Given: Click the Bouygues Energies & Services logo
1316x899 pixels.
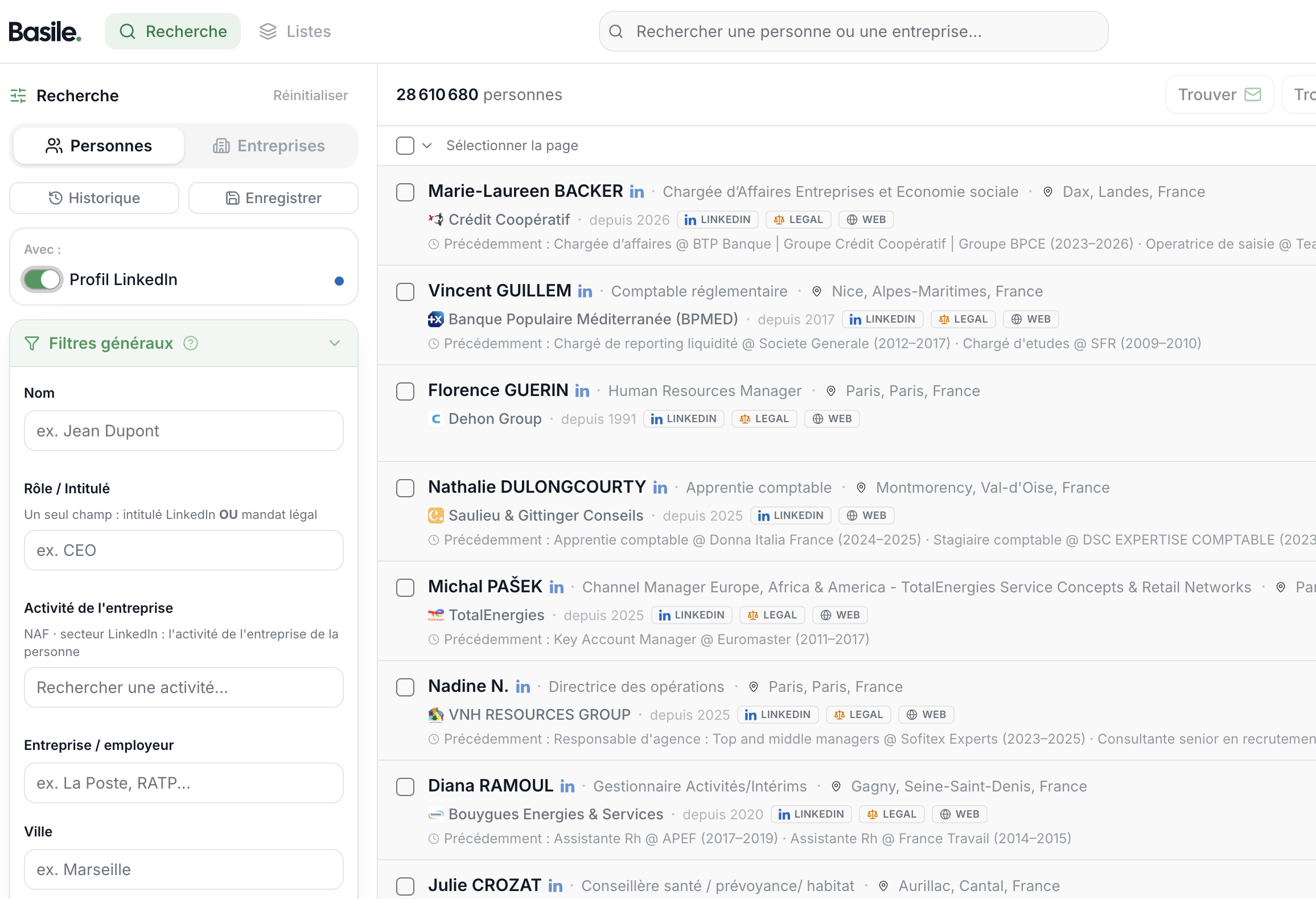Looking at the screenshot, I should 436,814.
